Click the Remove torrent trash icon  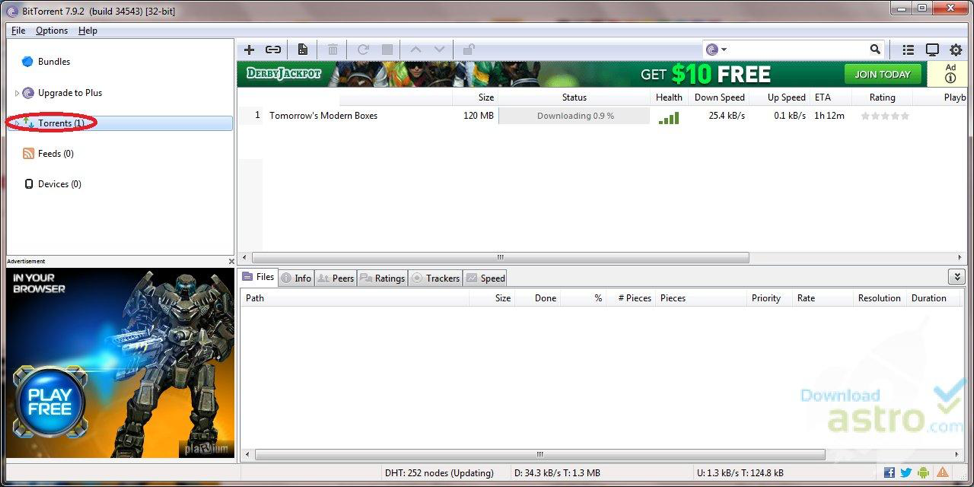click(x=333, y=50)
